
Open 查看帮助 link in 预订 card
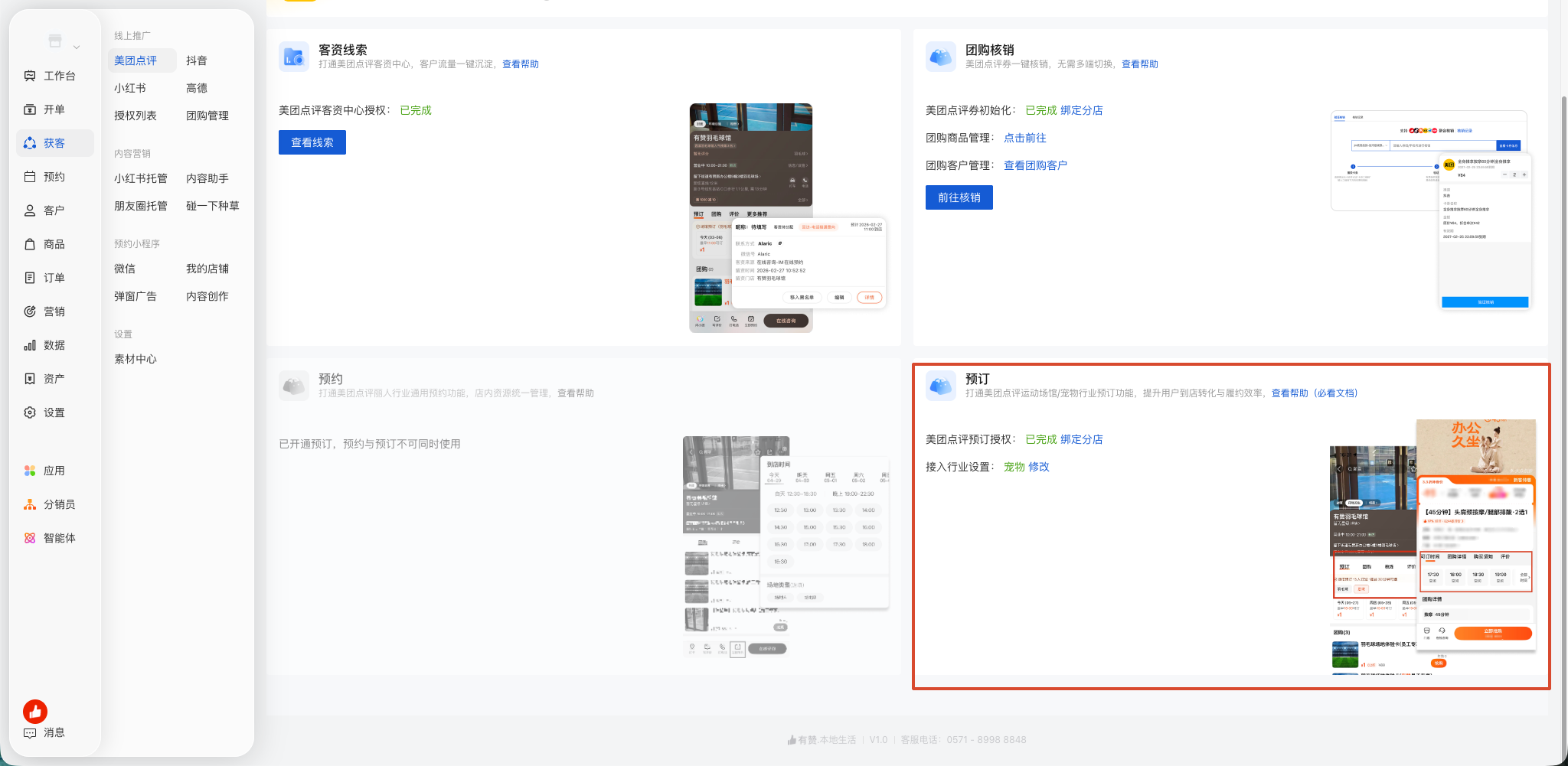1290,393
